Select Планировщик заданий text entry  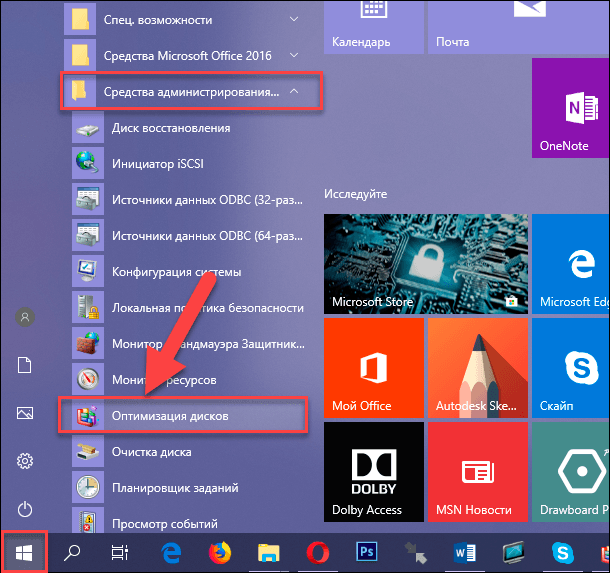[175, 488]
